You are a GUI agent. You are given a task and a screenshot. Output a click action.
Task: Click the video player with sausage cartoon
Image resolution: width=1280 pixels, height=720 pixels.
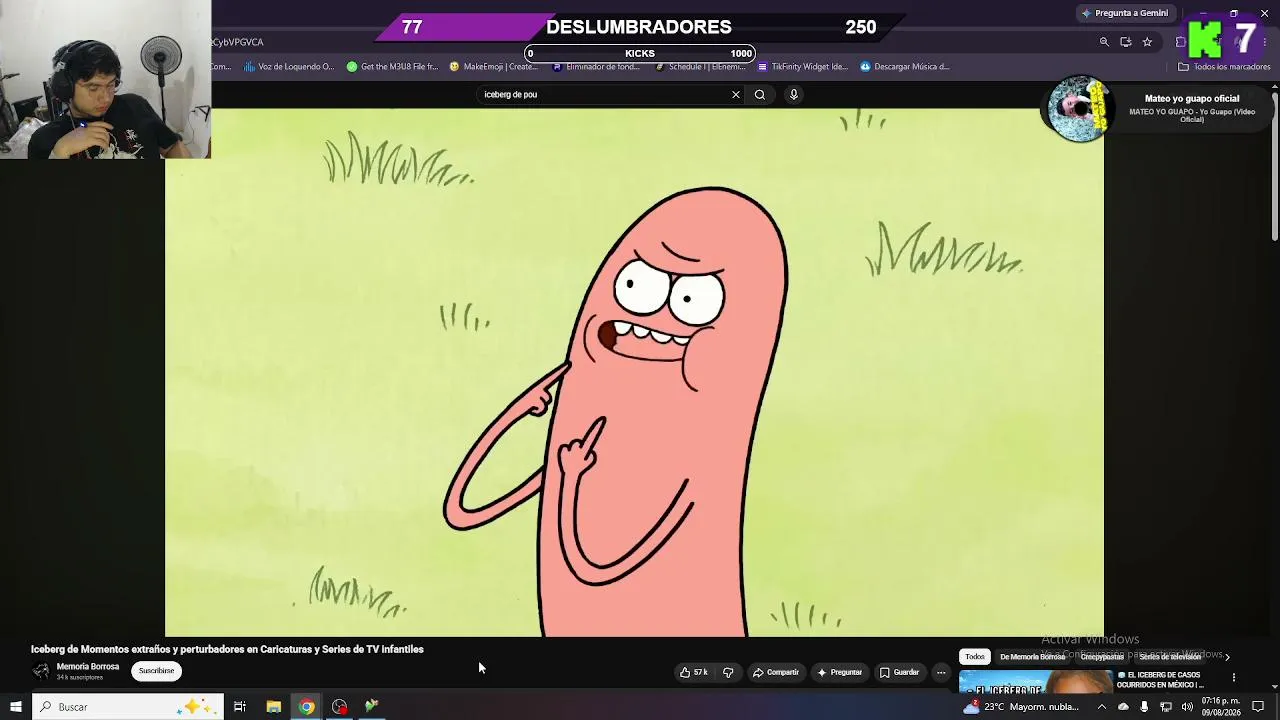[x=634, y=372]
